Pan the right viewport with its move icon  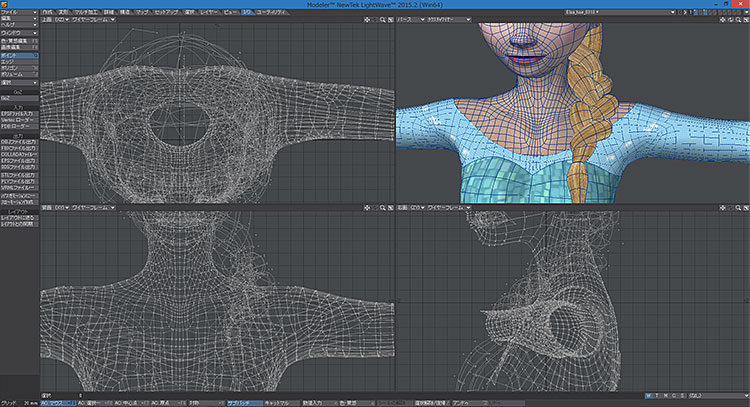[722, 208]
